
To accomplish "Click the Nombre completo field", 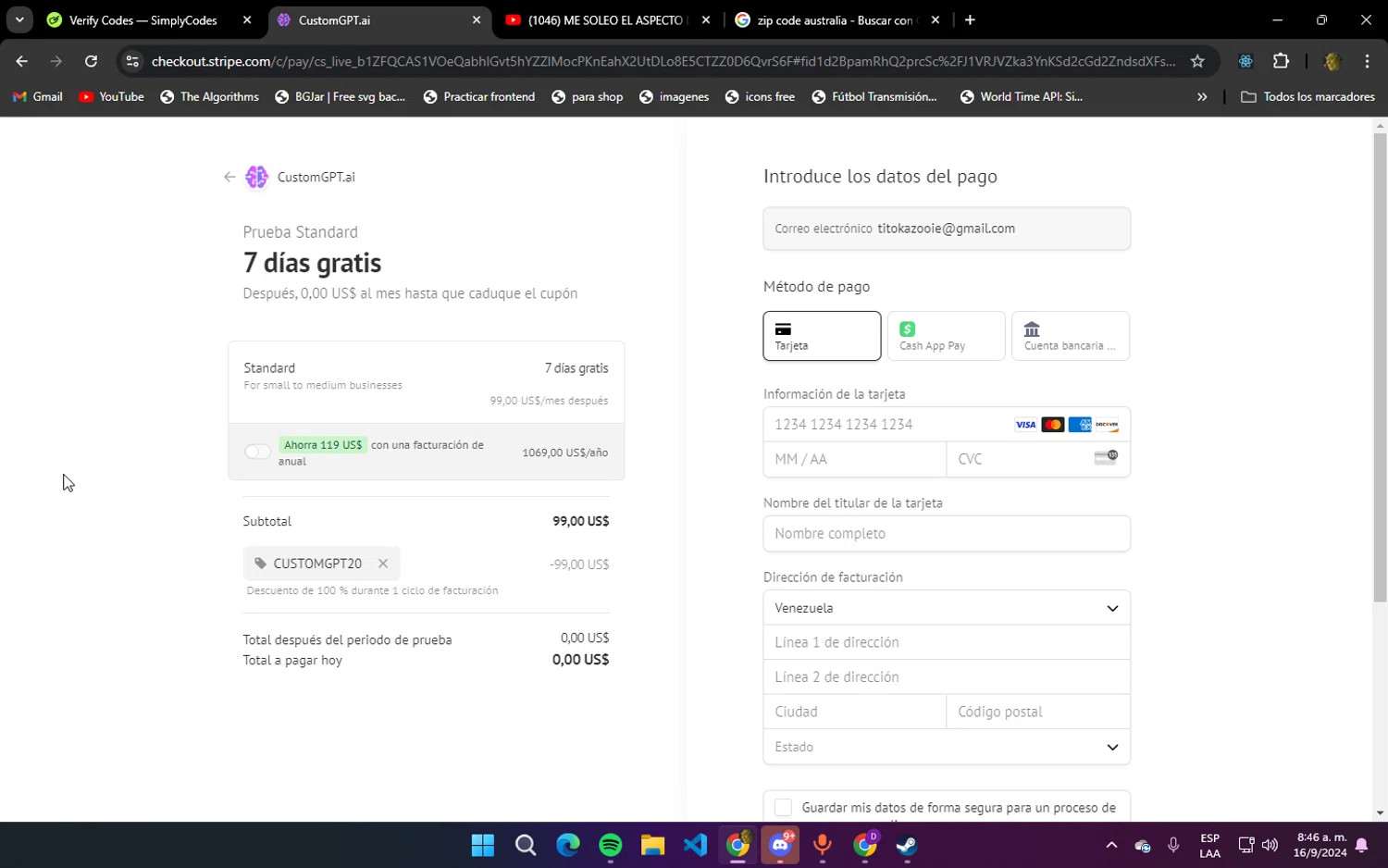I will pos(947,534).
